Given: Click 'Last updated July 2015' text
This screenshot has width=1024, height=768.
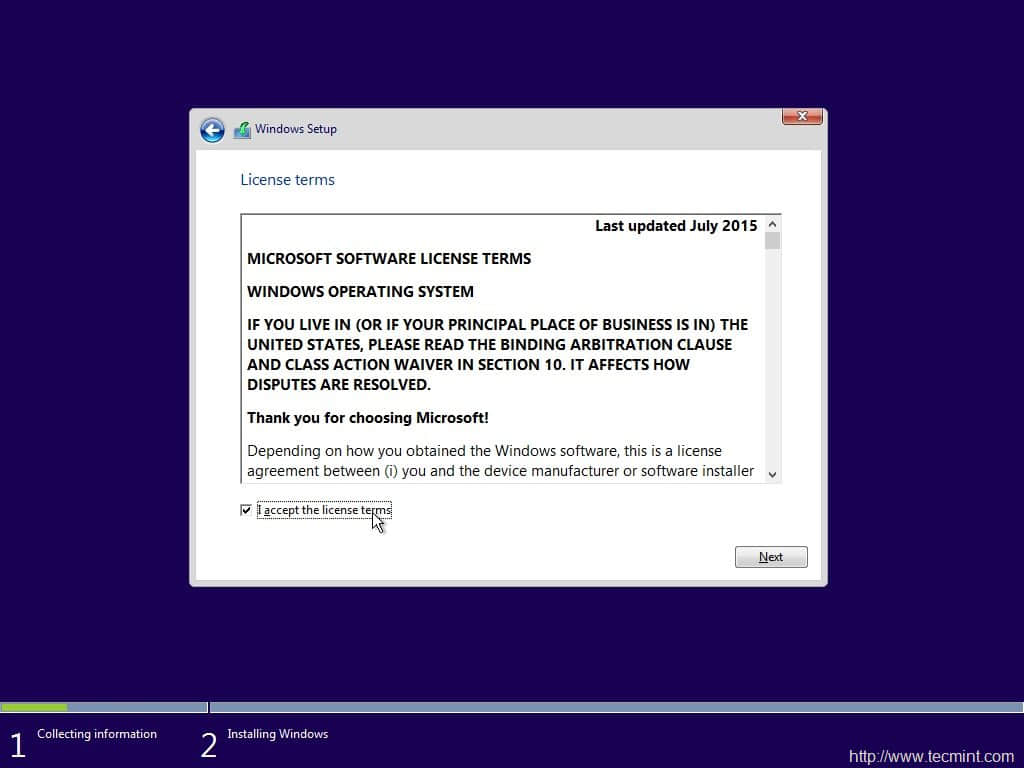Looking at the screenshot, I should [676, 226].
